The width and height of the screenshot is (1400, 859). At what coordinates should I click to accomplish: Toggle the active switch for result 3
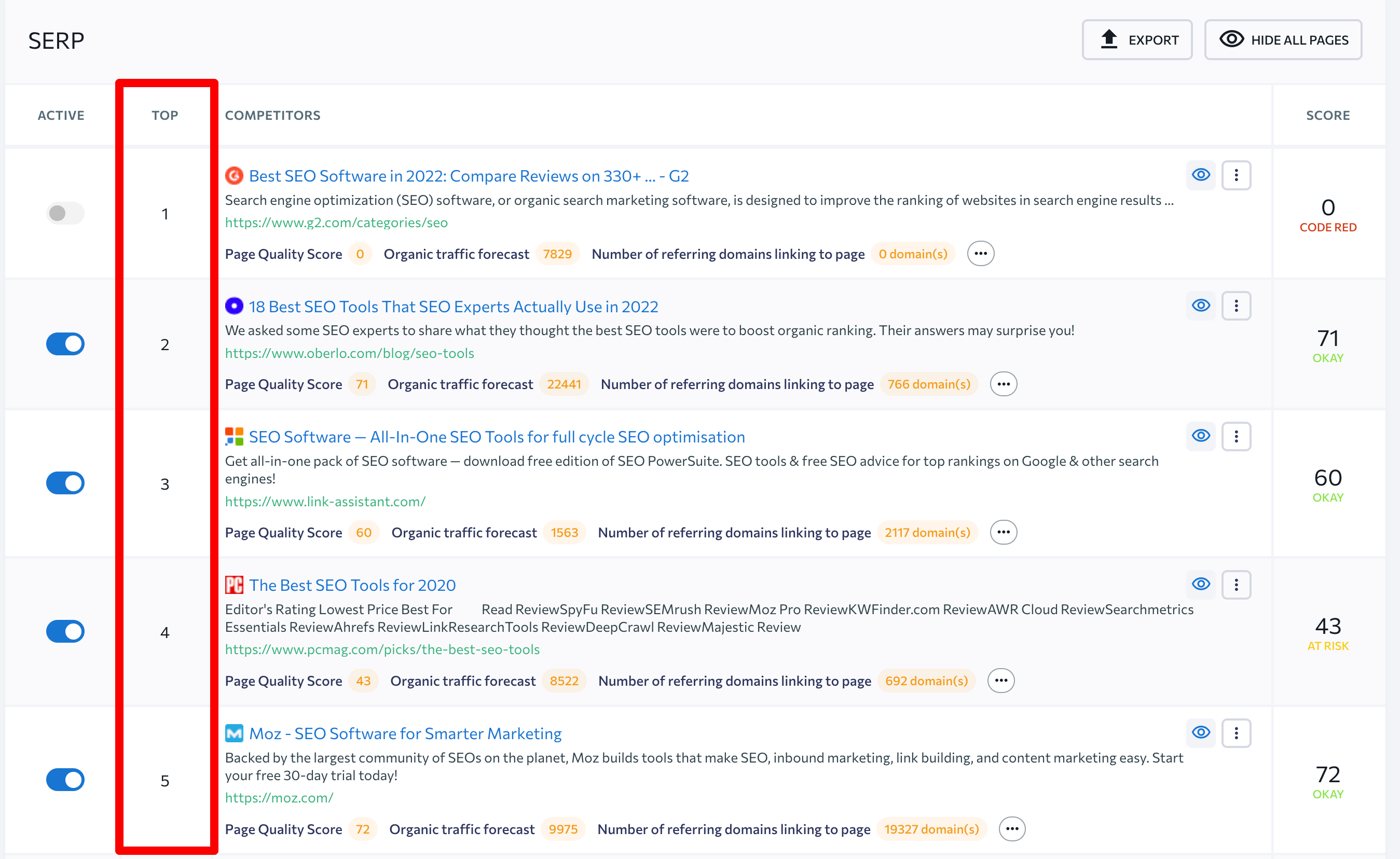coord(64,484)
